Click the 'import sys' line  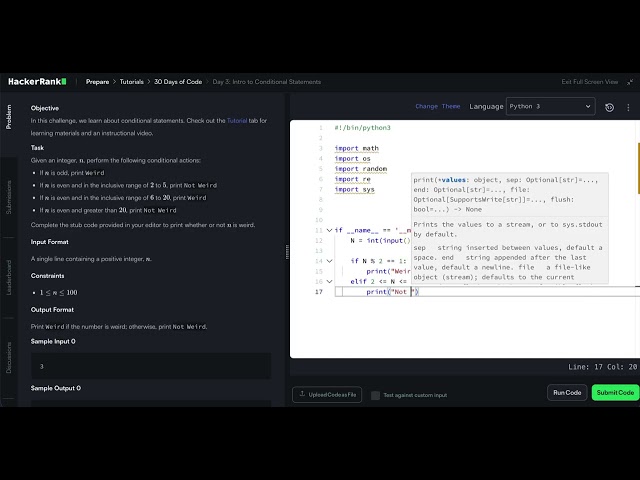coord(354,189)
